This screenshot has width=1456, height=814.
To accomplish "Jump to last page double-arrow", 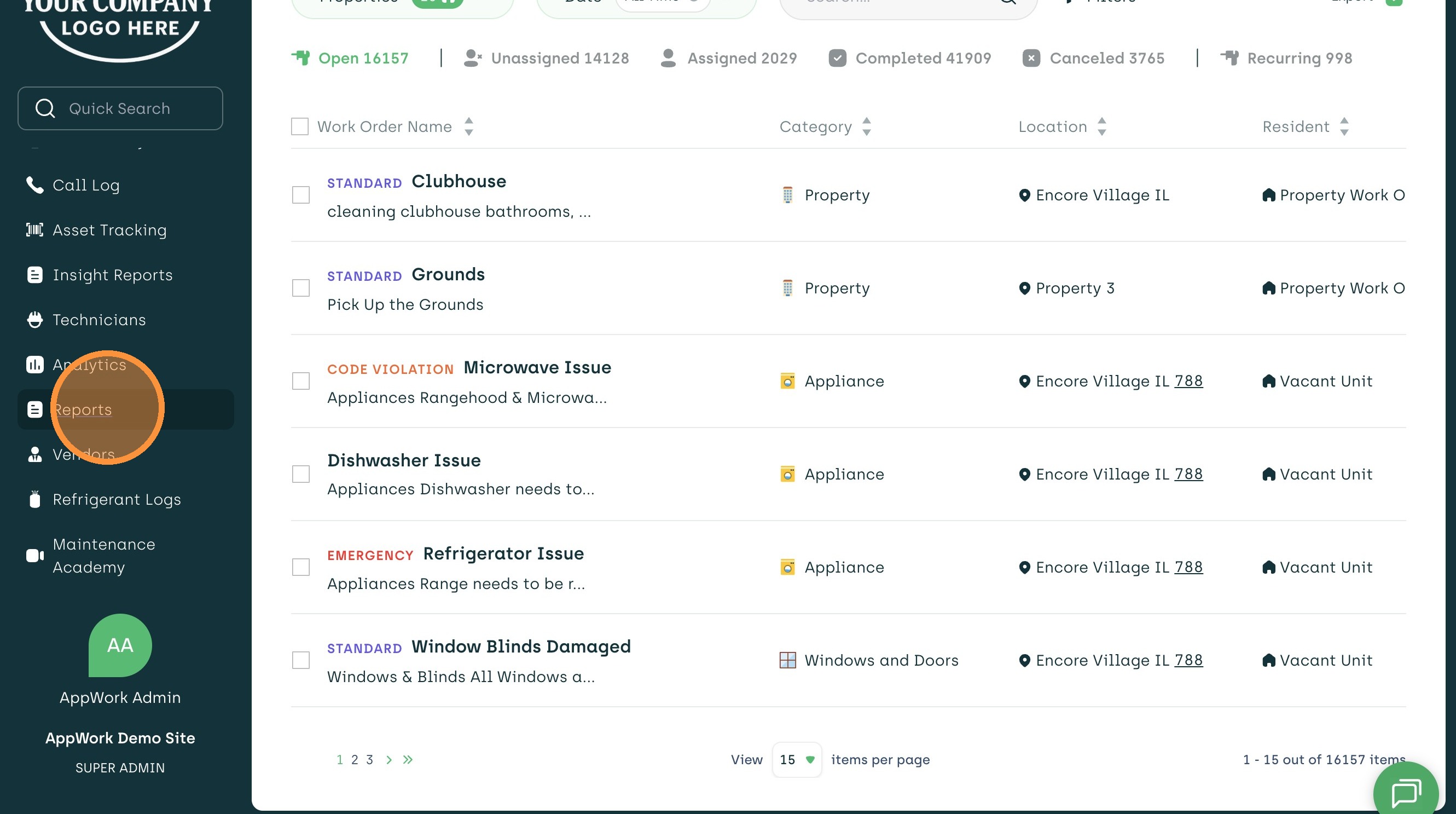I will pos(408,760).
